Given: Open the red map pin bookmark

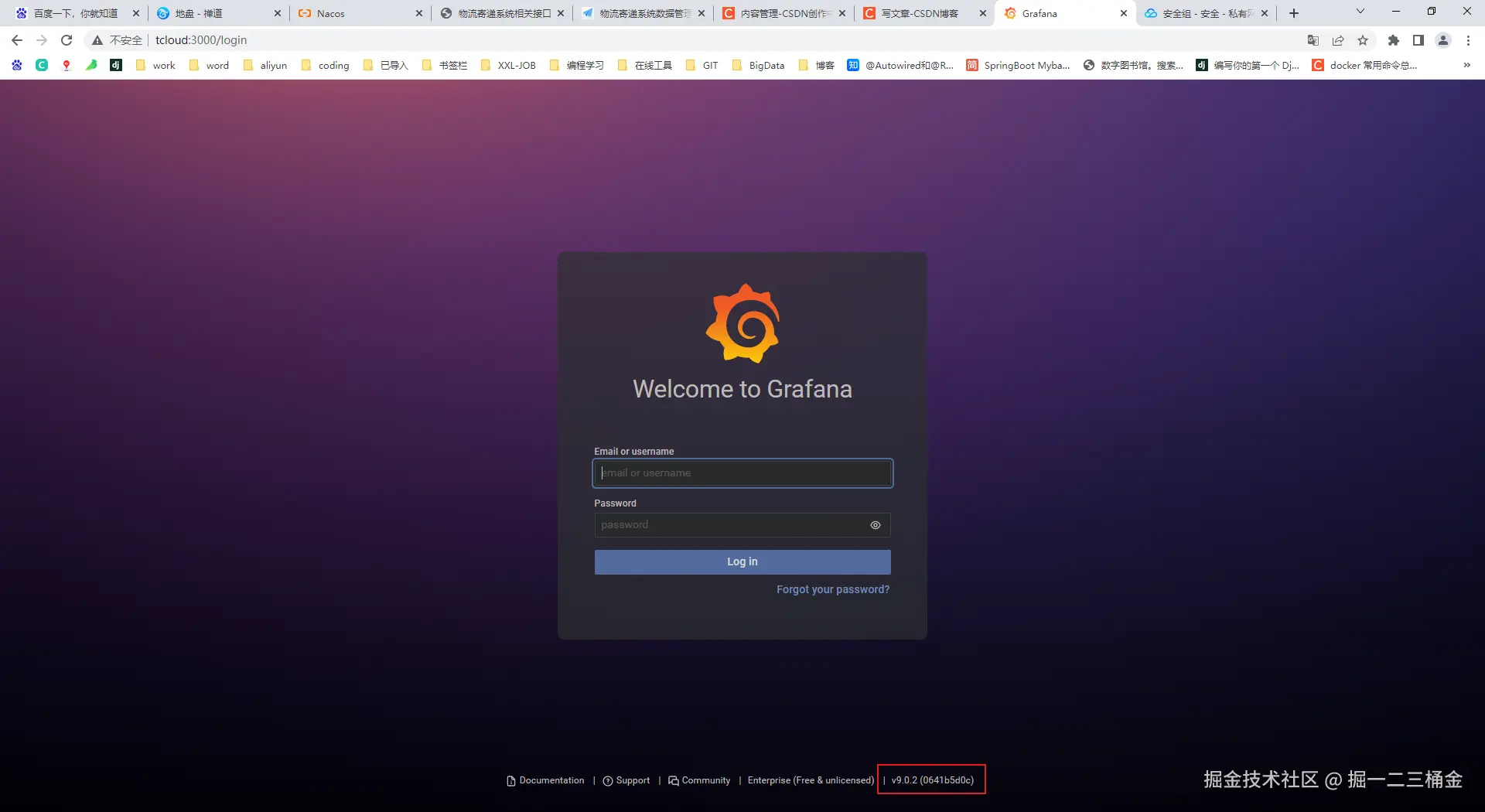Looking at the screenshot, I should coord(67,66).
